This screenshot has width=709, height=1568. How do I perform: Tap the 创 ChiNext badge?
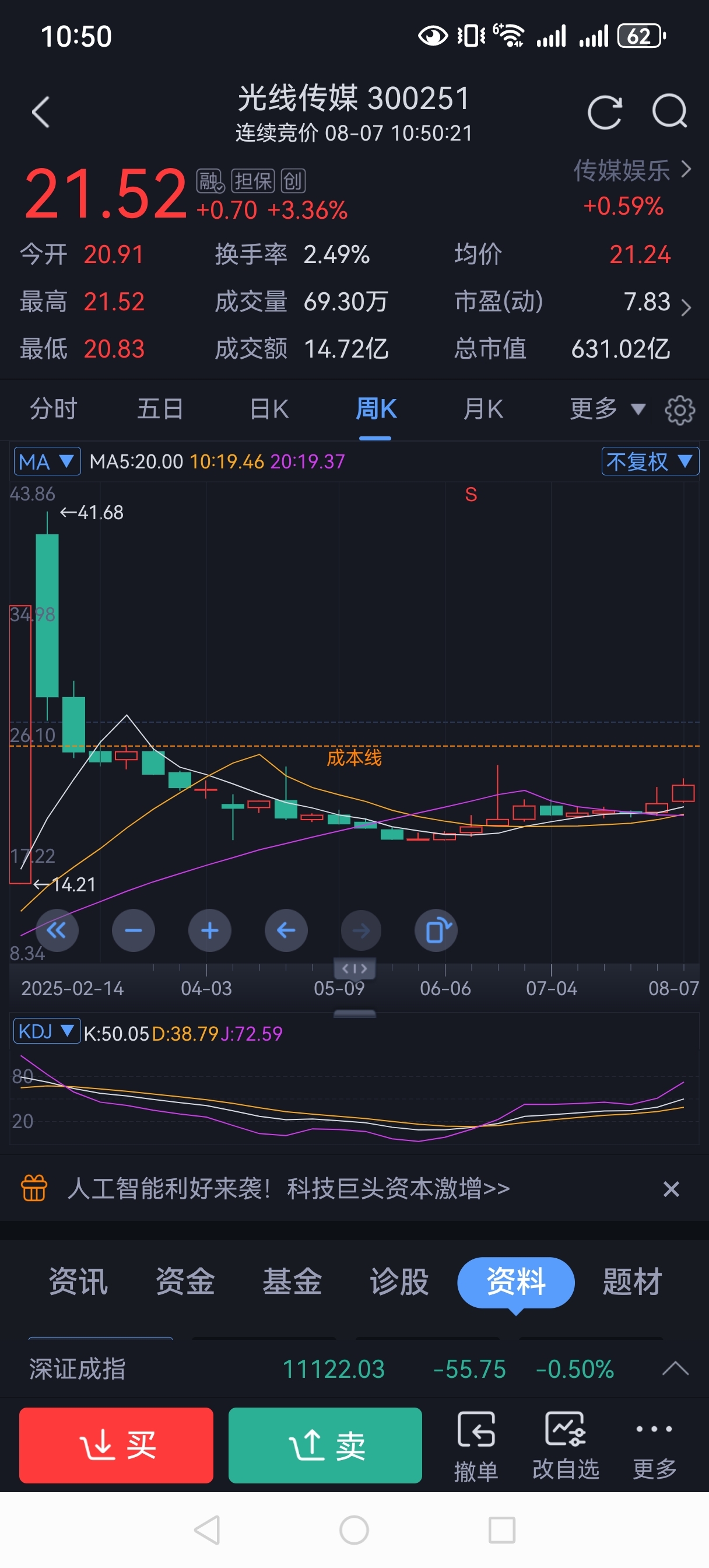[293, 181]
